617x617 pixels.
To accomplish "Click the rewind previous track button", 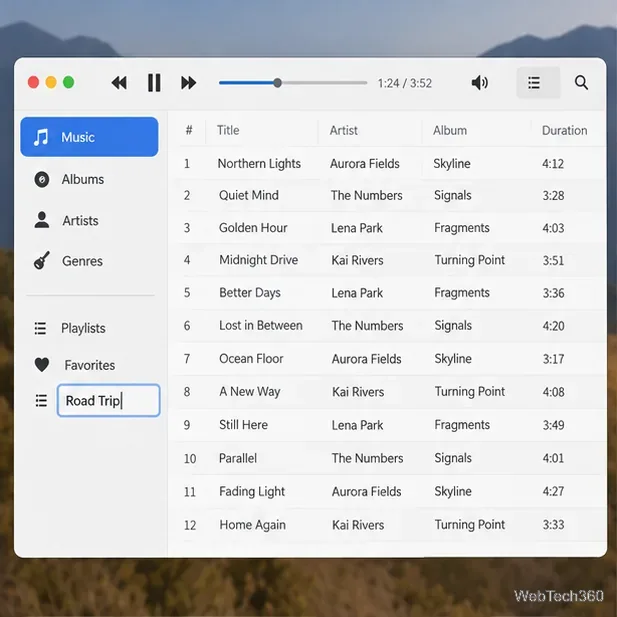I will point(119,83).
